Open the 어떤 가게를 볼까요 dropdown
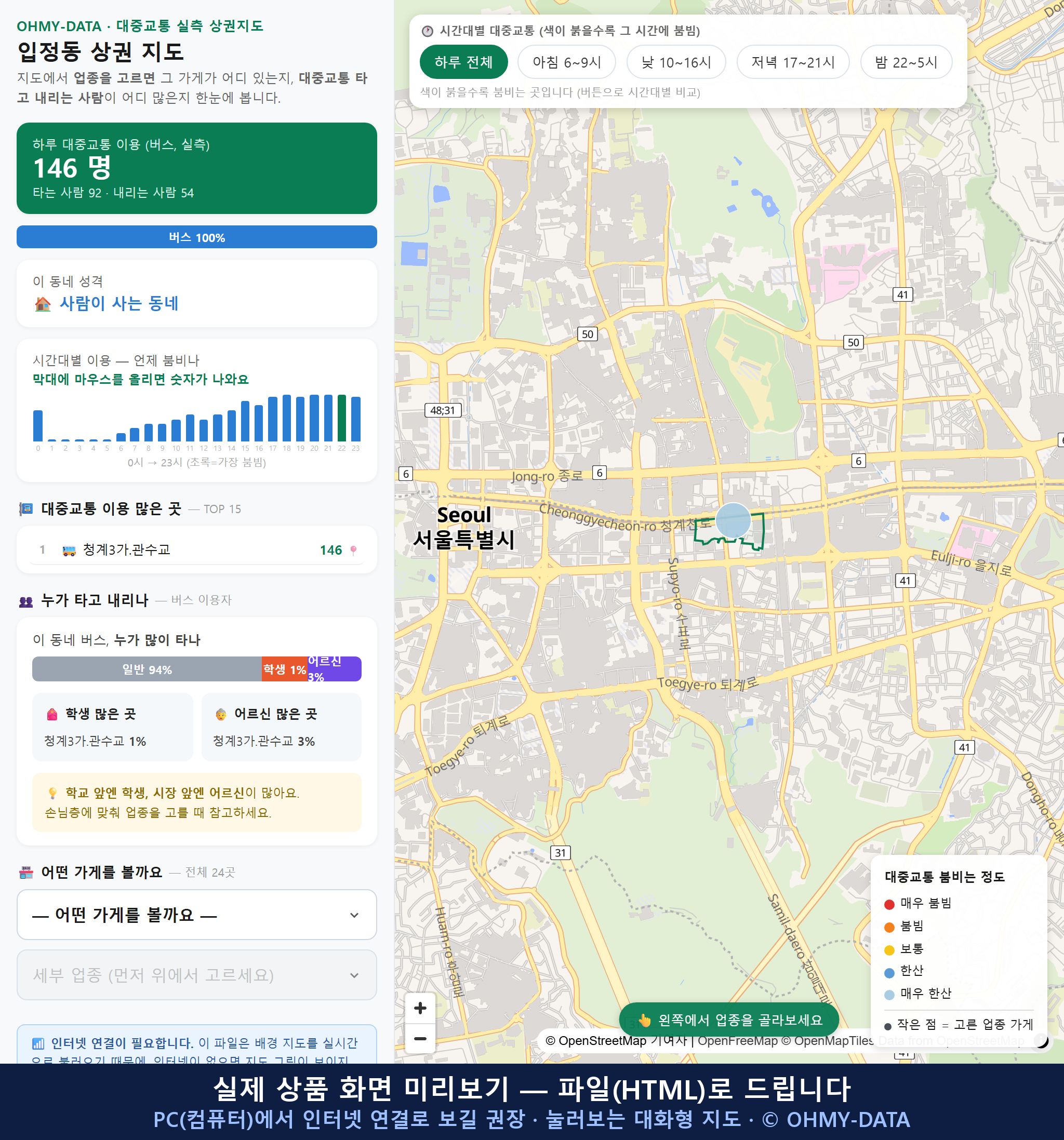Image resolution: width=1064 pixels, height=1140 pixels. point(197,915)
